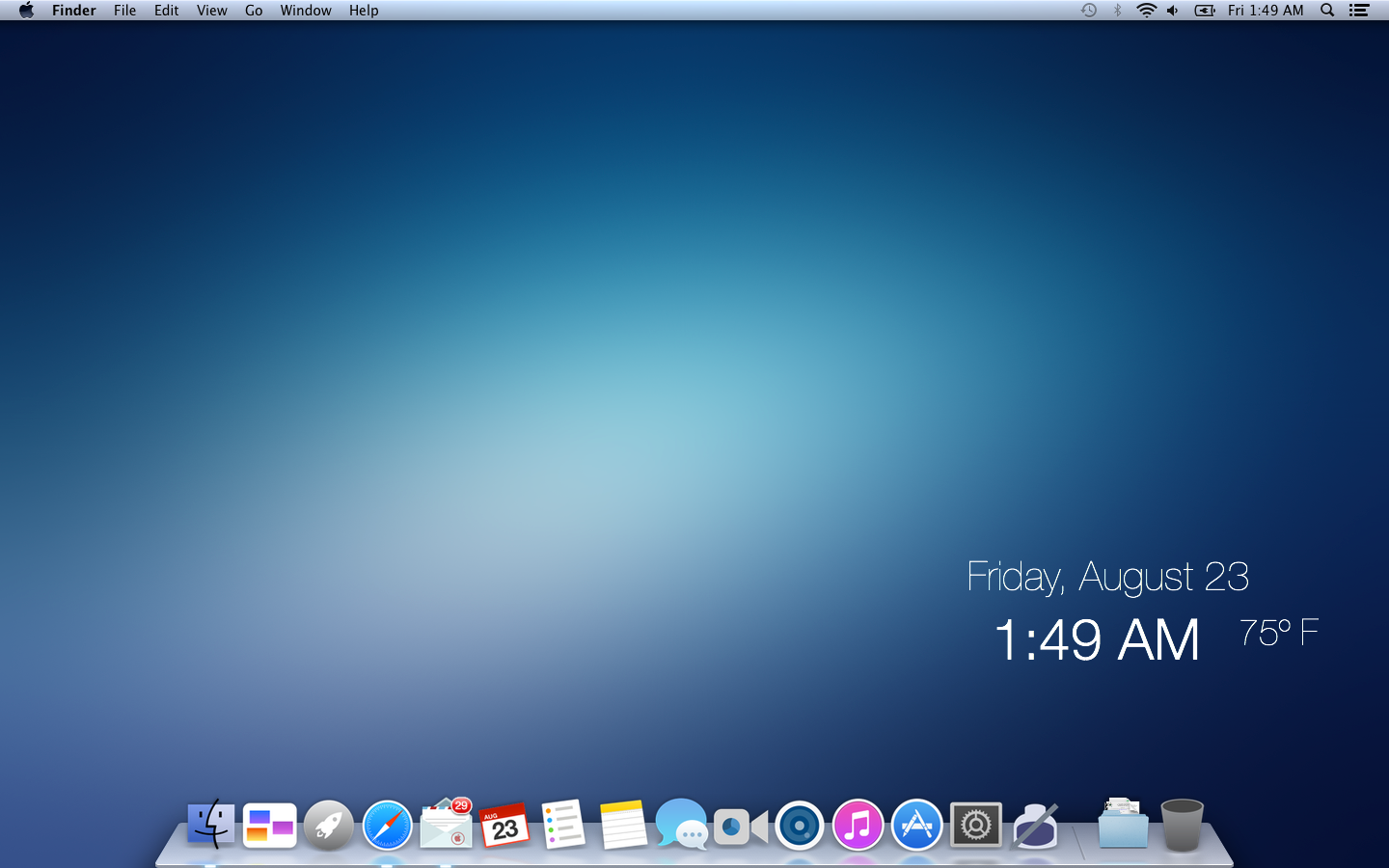Click the battery charging status icon

(1205, 11)
